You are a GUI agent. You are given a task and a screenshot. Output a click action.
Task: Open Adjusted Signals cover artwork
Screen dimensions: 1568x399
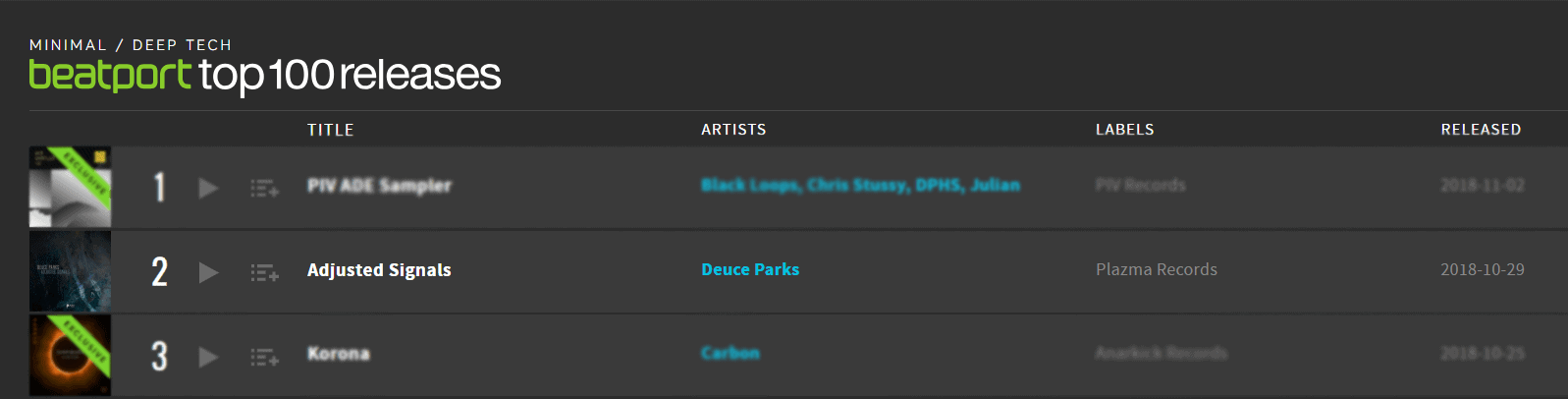(x=70, y=271)
